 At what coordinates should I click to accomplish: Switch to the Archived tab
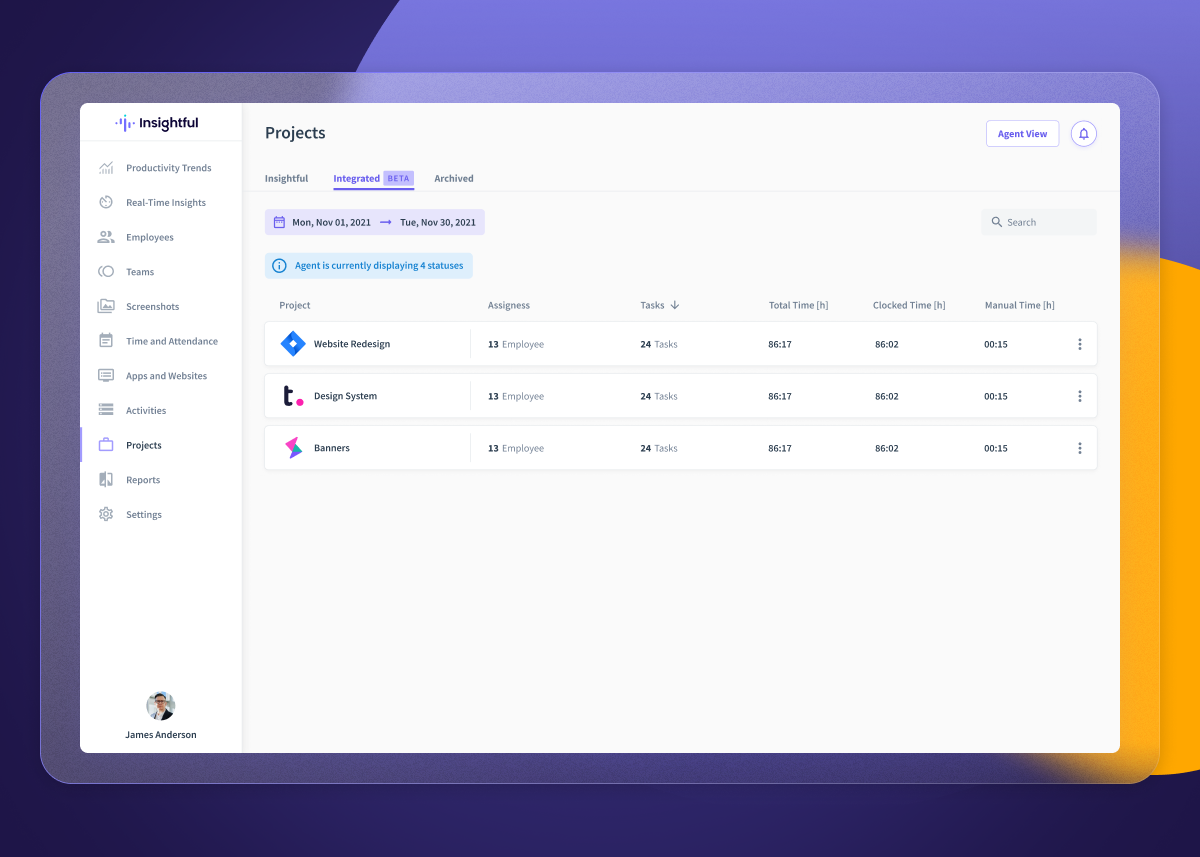pyautogui.click(x=453, y=179)
